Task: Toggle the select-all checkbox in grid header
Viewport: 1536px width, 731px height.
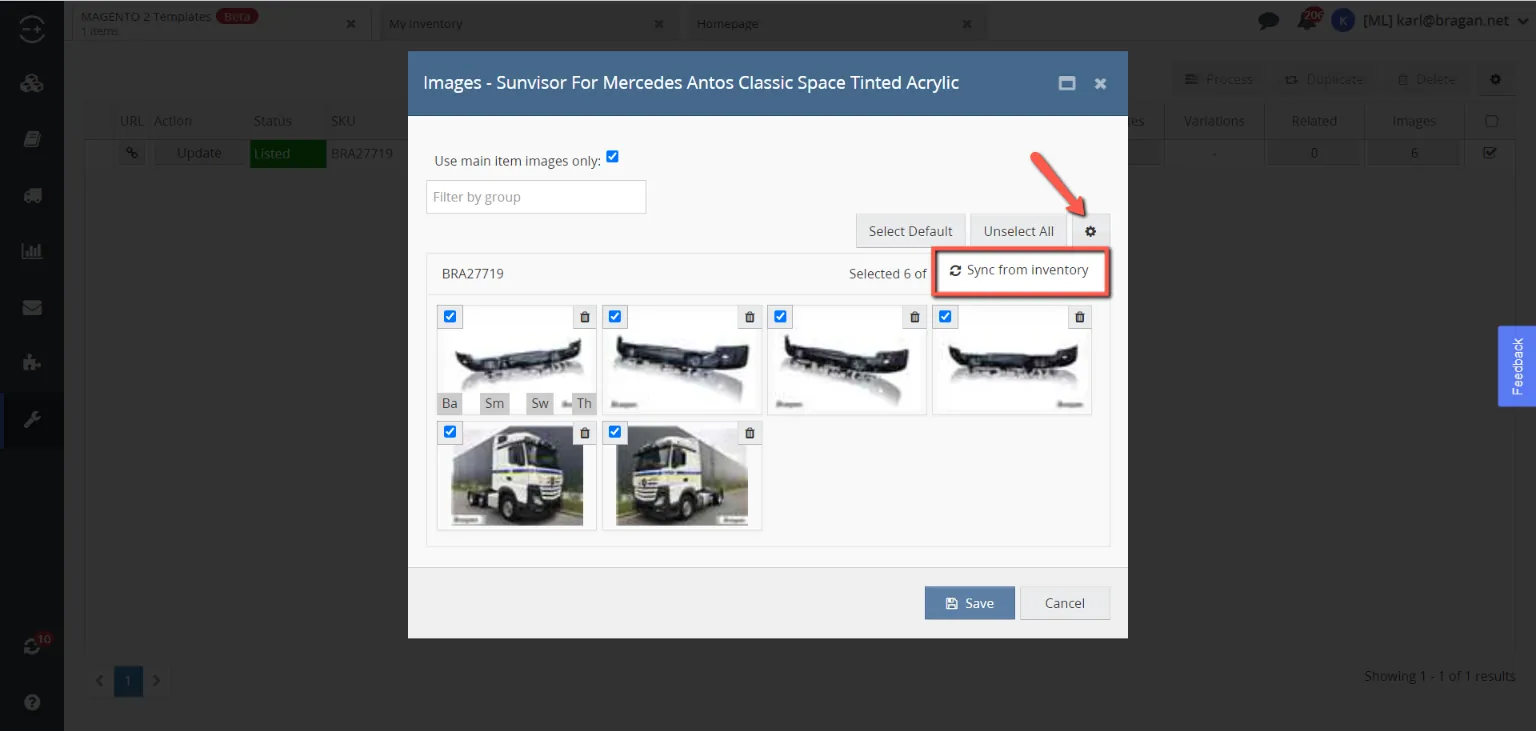Action: (1491, 121)
